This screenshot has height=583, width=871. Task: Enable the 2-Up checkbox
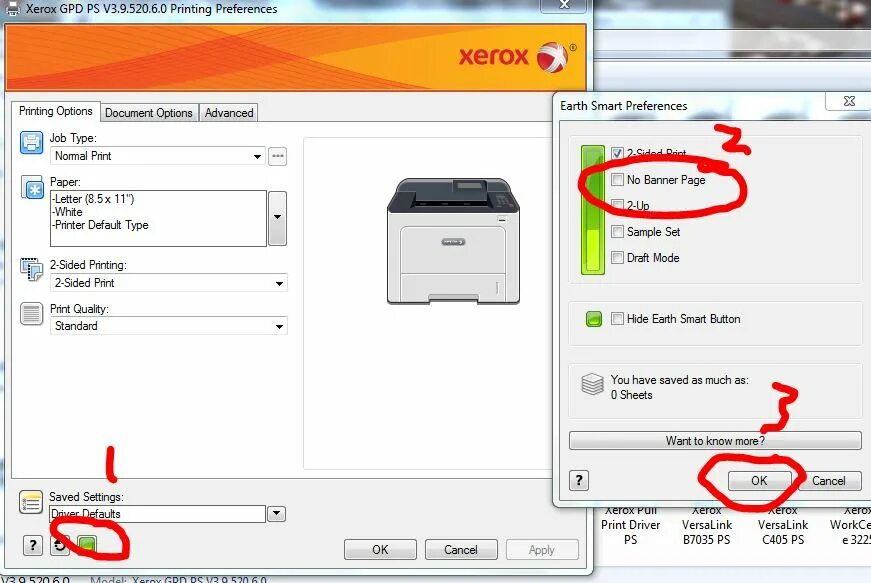(x=617, y=205)
